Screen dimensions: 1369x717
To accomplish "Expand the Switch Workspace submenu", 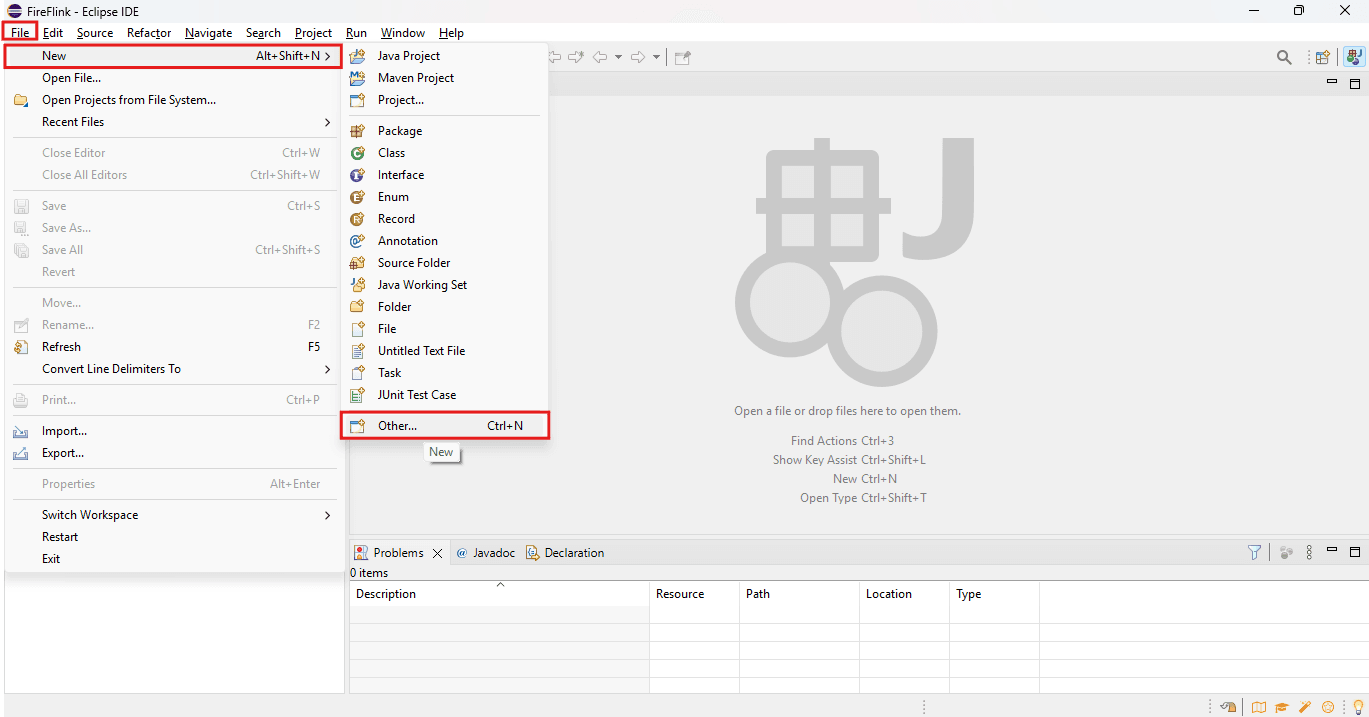I will pyautogui.click(x=174, y=515).
